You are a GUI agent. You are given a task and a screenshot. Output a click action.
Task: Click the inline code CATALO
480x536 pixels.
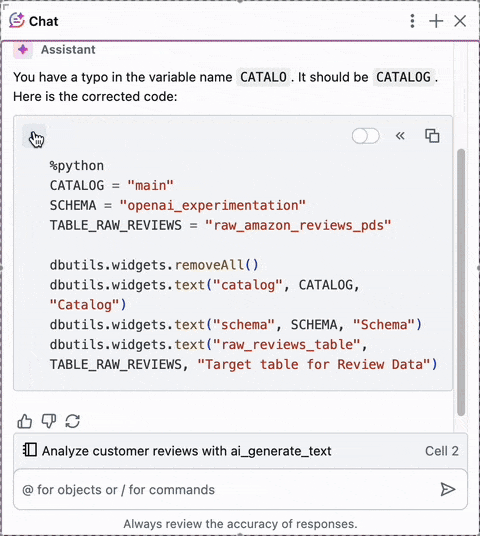(x=263, y=77)
